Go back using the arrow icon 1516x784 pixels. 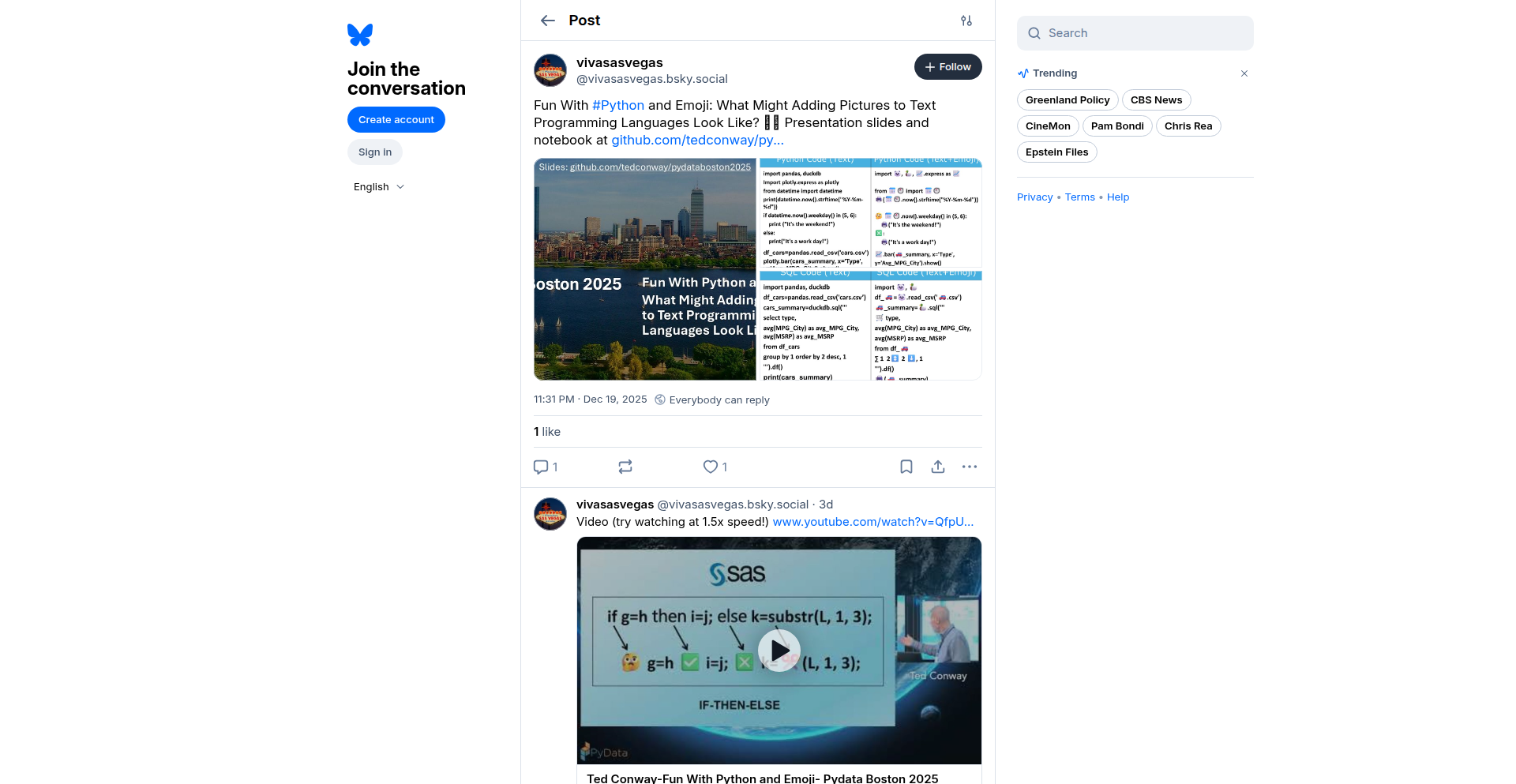[548, 21]
